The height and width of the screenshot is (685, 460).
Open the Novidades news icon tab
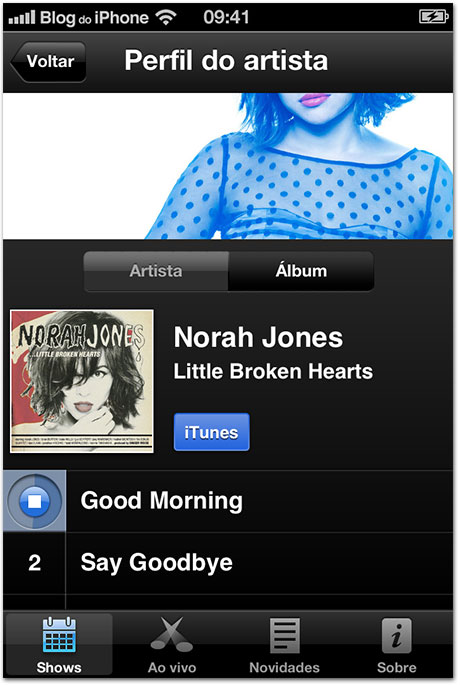[284, 645]
